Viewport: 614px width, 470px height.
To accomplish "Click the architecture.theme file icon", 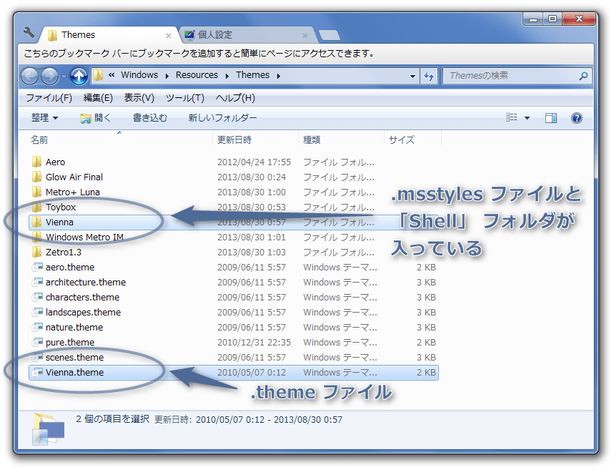I will coord(37,282).
